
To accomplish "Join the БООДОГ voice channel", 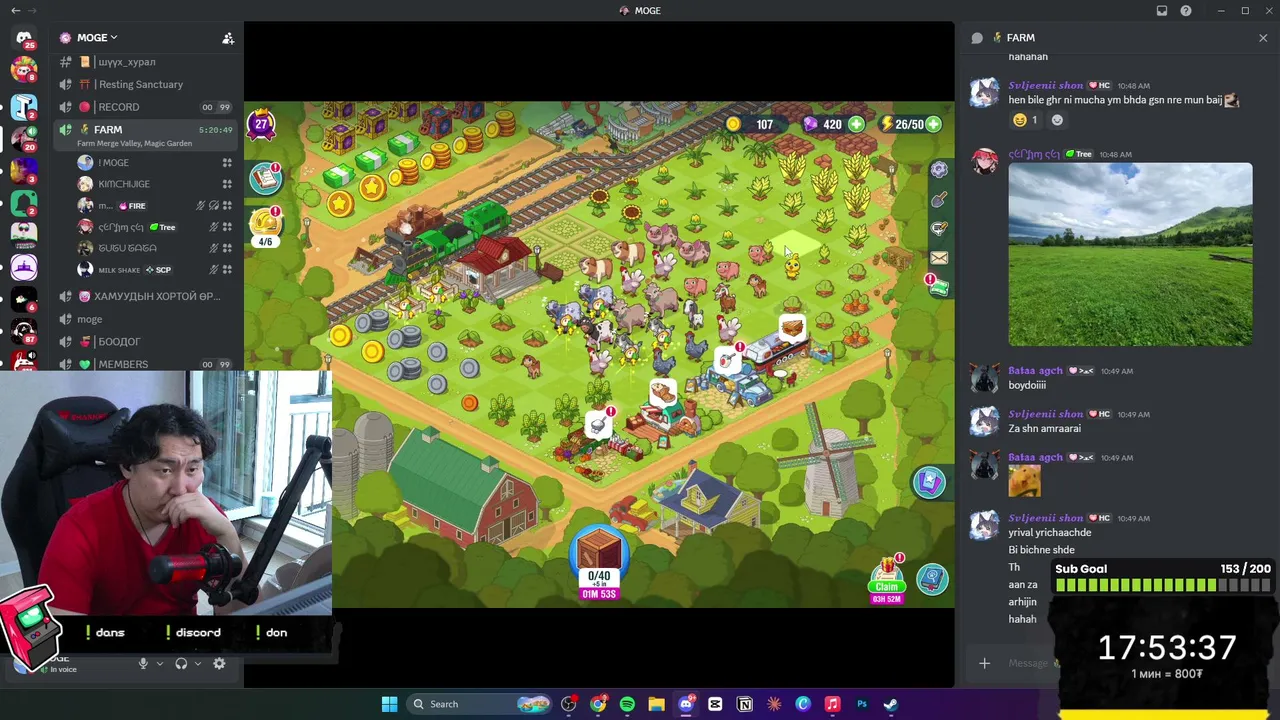I will pyautogui.click(x=146, y=342).
